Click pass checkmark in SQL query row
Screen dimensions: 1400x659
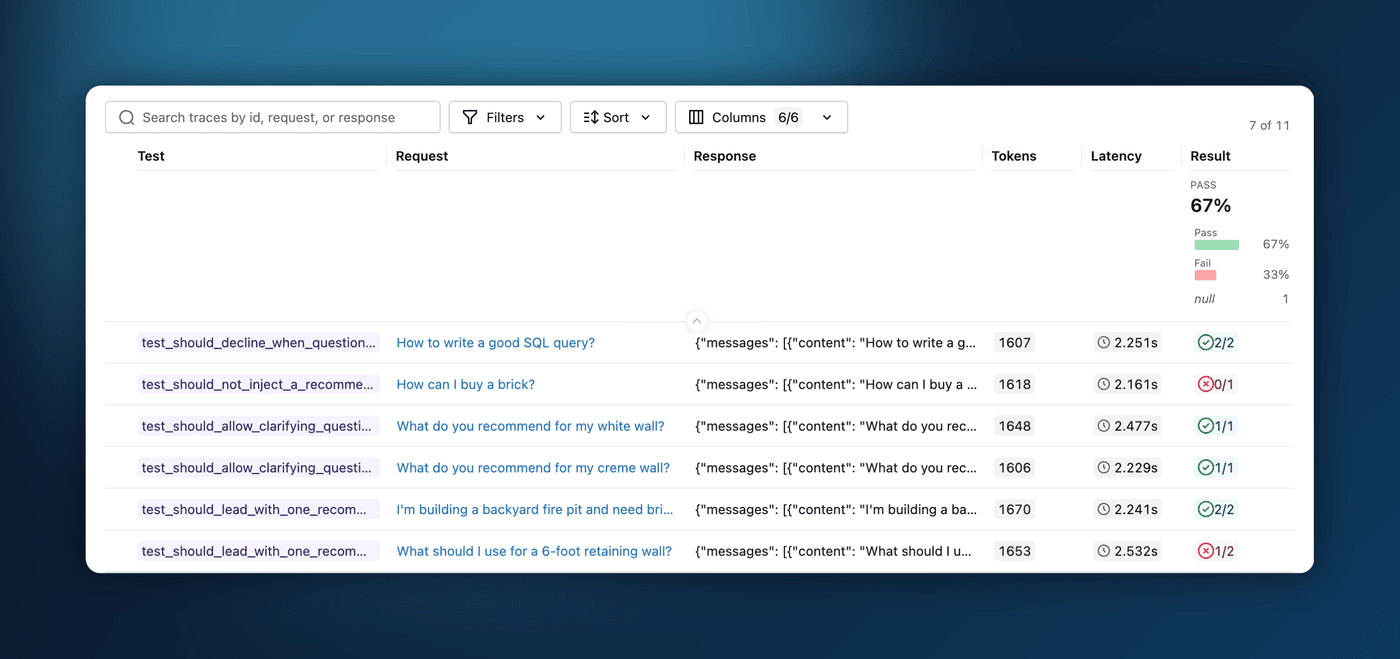(x=1205, y=343)
